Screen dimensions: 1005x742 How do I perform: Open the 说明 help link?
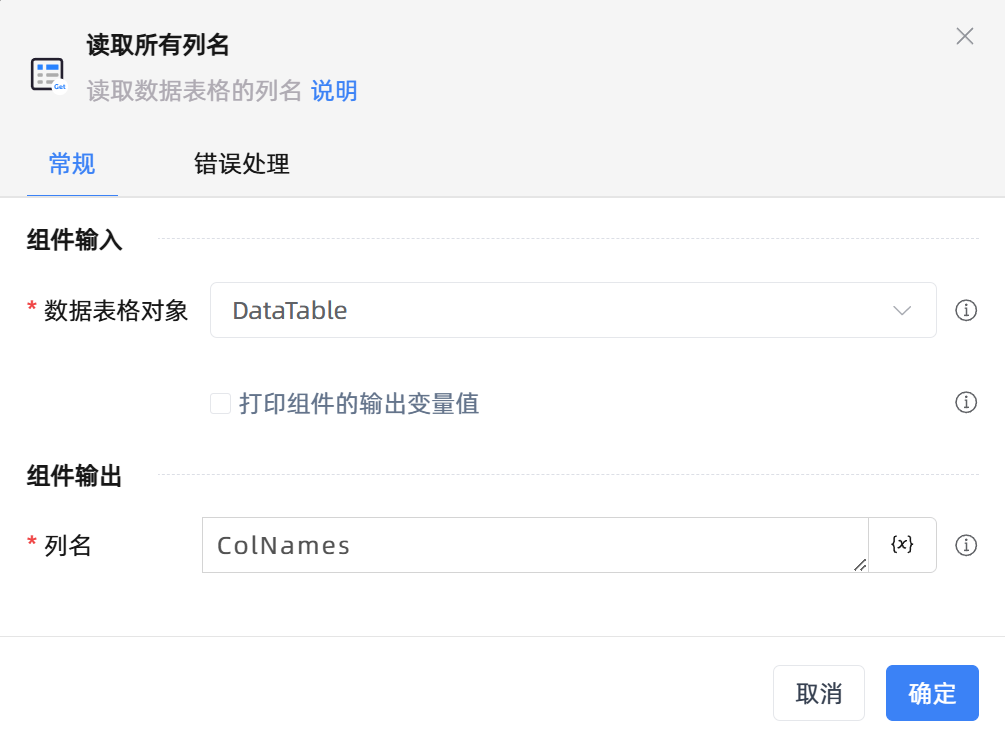[334, 91]
